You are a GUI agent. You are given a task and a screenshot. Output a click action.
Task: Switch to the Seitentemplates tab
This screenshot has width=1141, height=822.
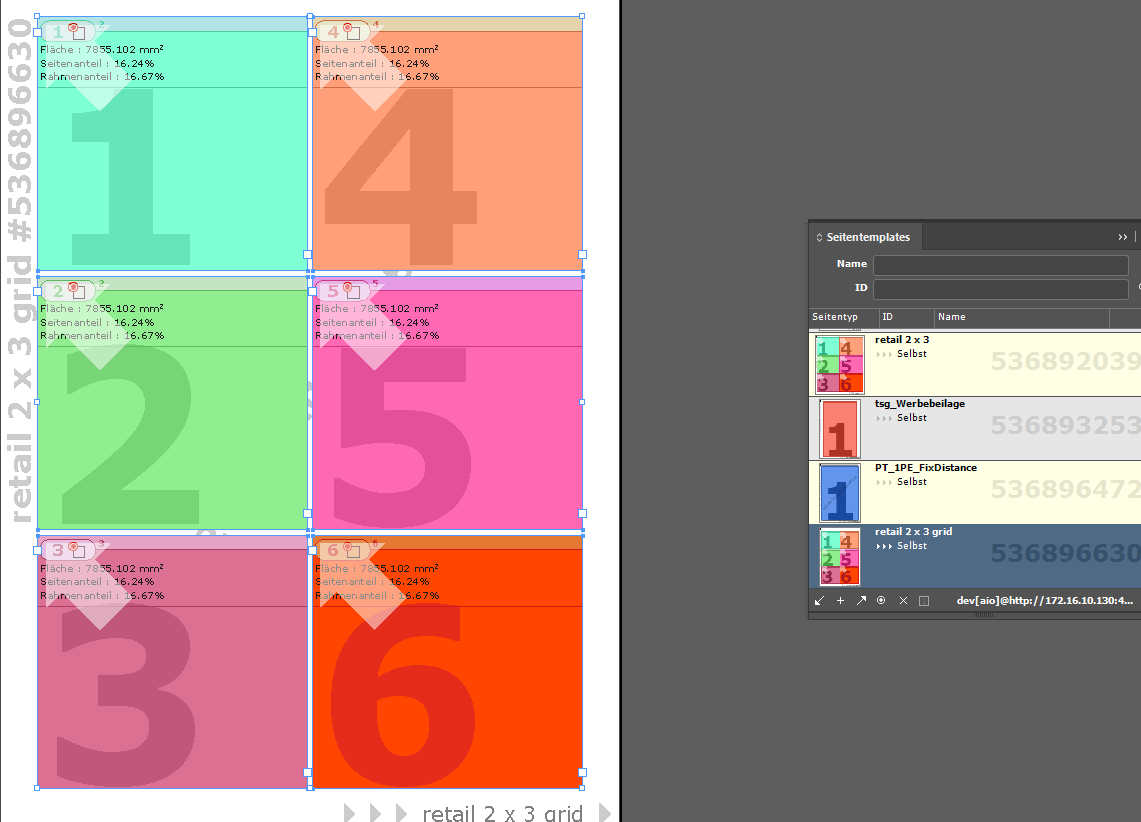[864, 237]
